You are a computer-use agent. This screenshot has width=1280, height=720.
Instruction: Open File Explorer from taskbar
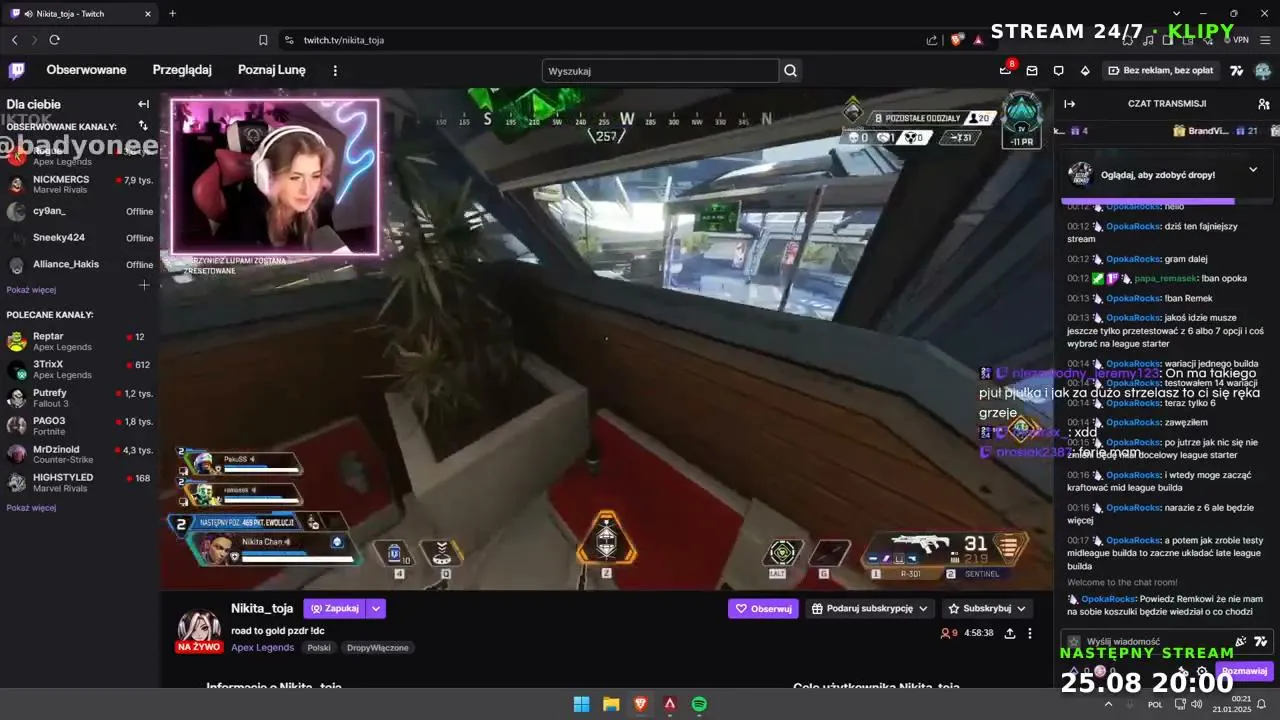pyautogui.click(x=610, y=704)
